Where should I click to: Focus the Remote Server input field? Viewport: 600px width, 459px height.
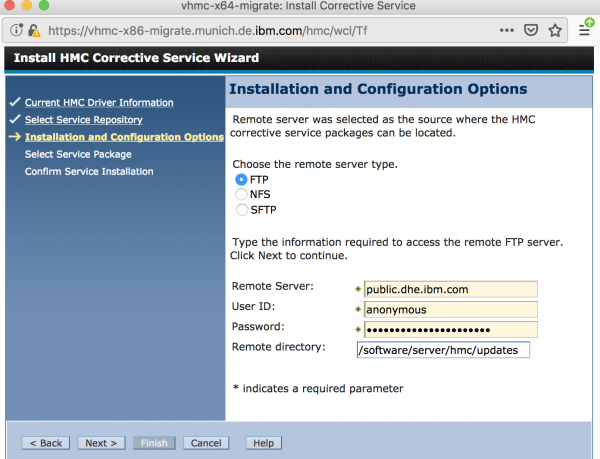point(450,289)
